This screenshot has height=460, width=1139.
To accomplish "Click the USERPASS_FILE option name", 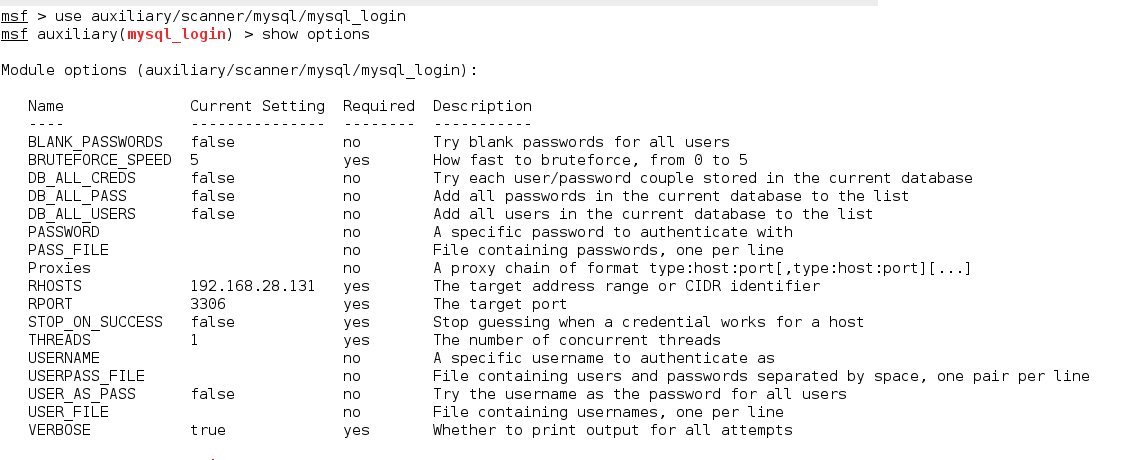I will pos(86,376).
